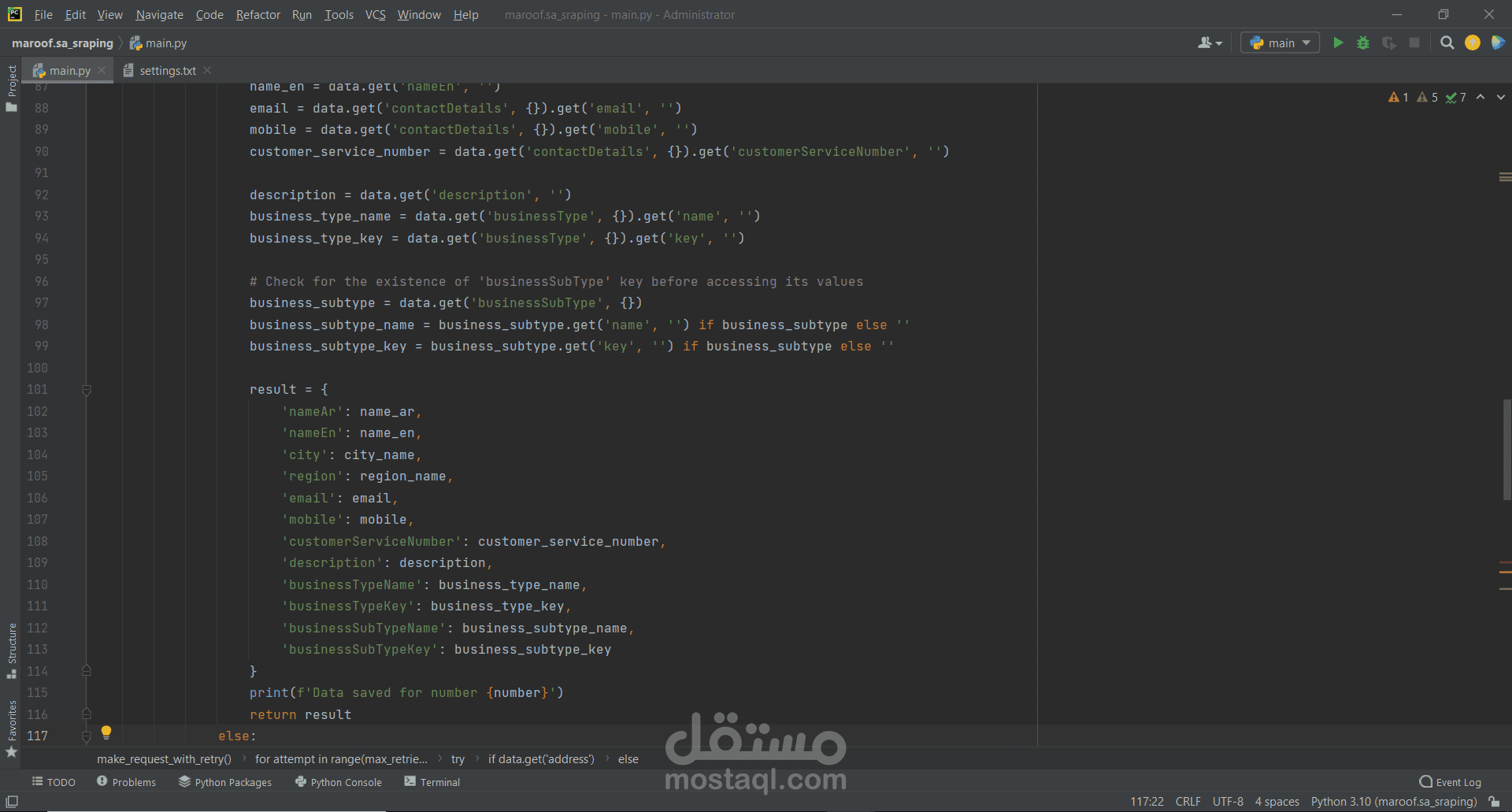Click make_request_with_retry() breadcrumb
Viewport: 1512px width, 812px height.
coord(164,759)
